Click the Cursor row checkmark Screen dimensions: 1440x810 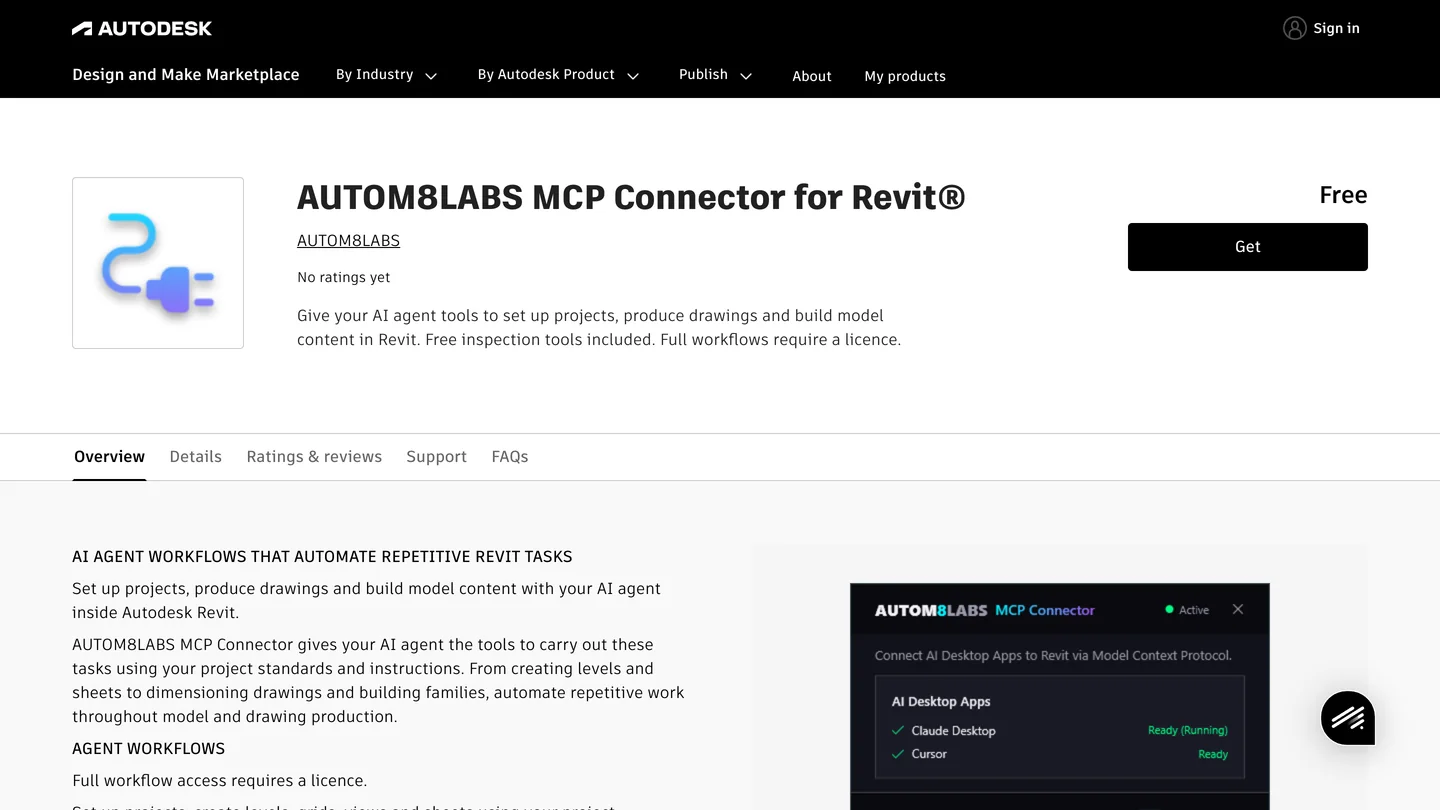click(898, 754)
